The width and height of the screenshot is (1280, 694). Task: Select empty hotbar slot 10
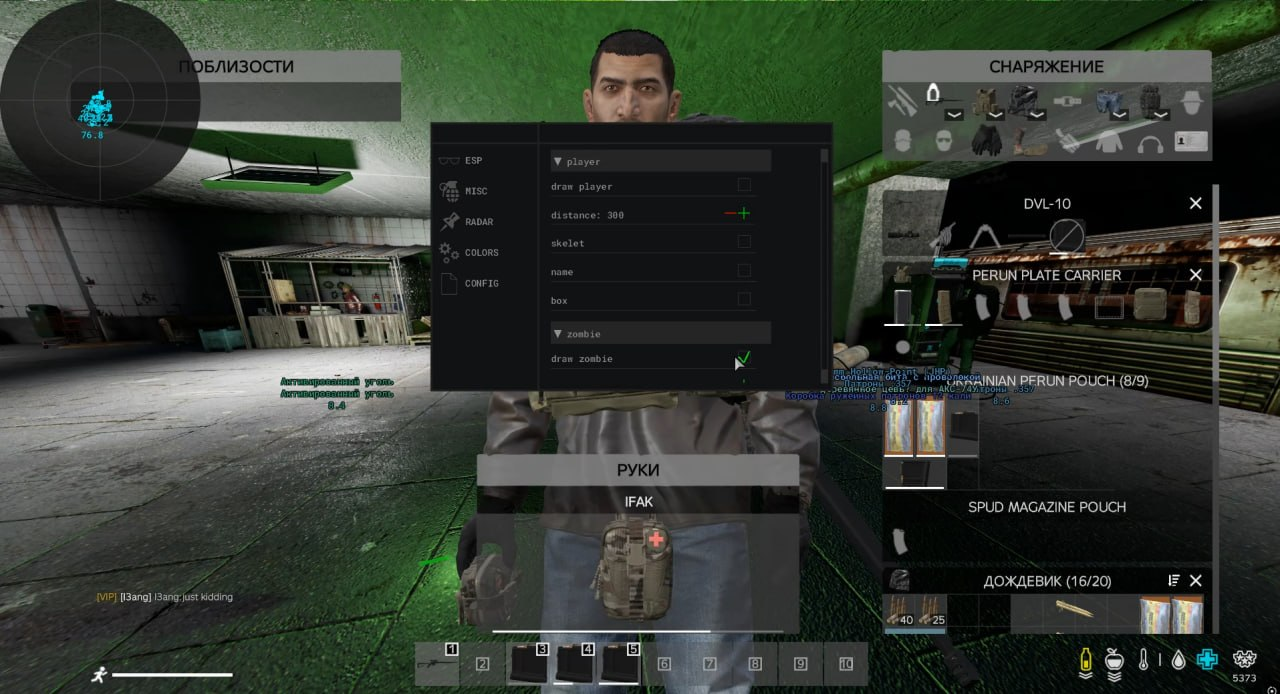click(846, 663)
